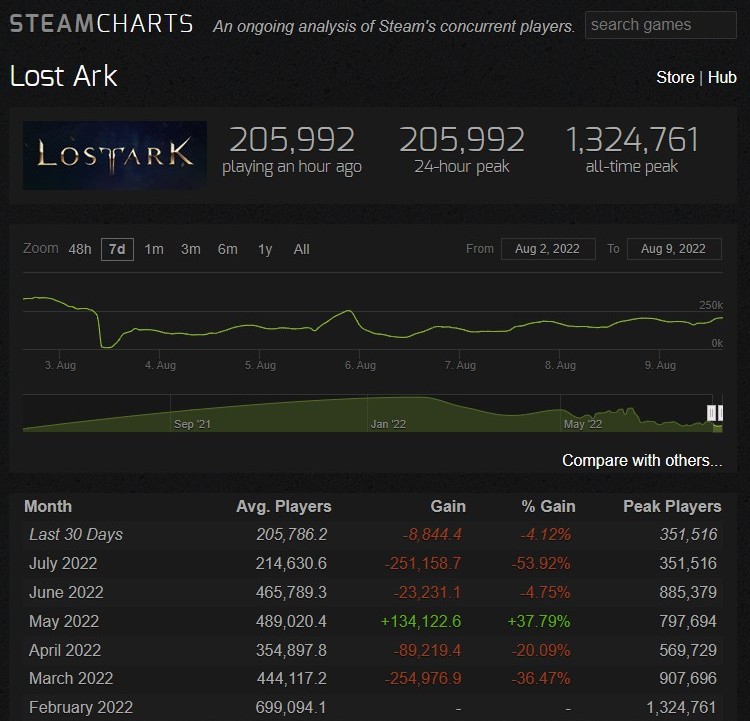
Task: Click the Month column header
Action: (x=48, y=506)
